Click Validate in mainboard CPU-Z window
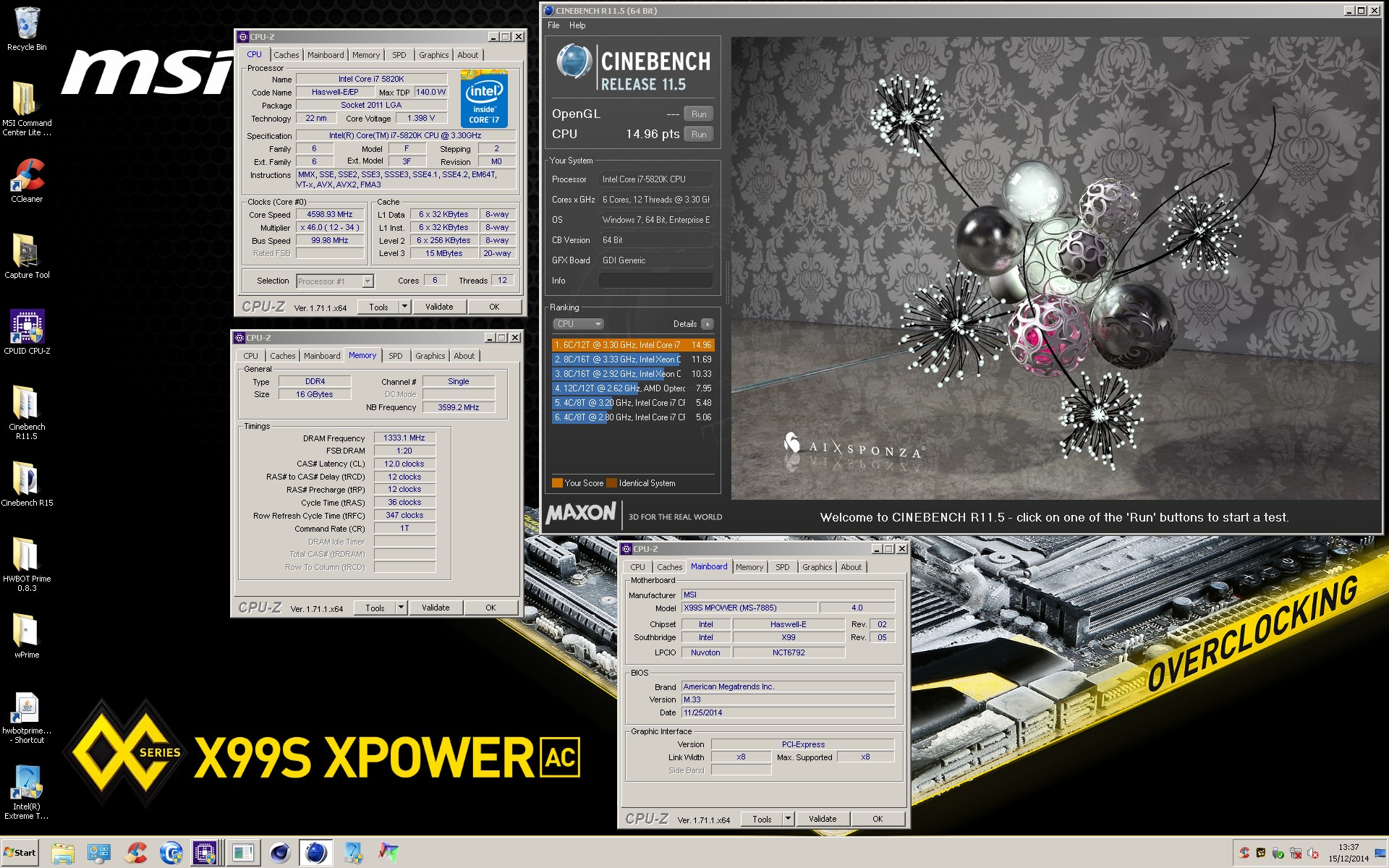 tap(823, 819)
